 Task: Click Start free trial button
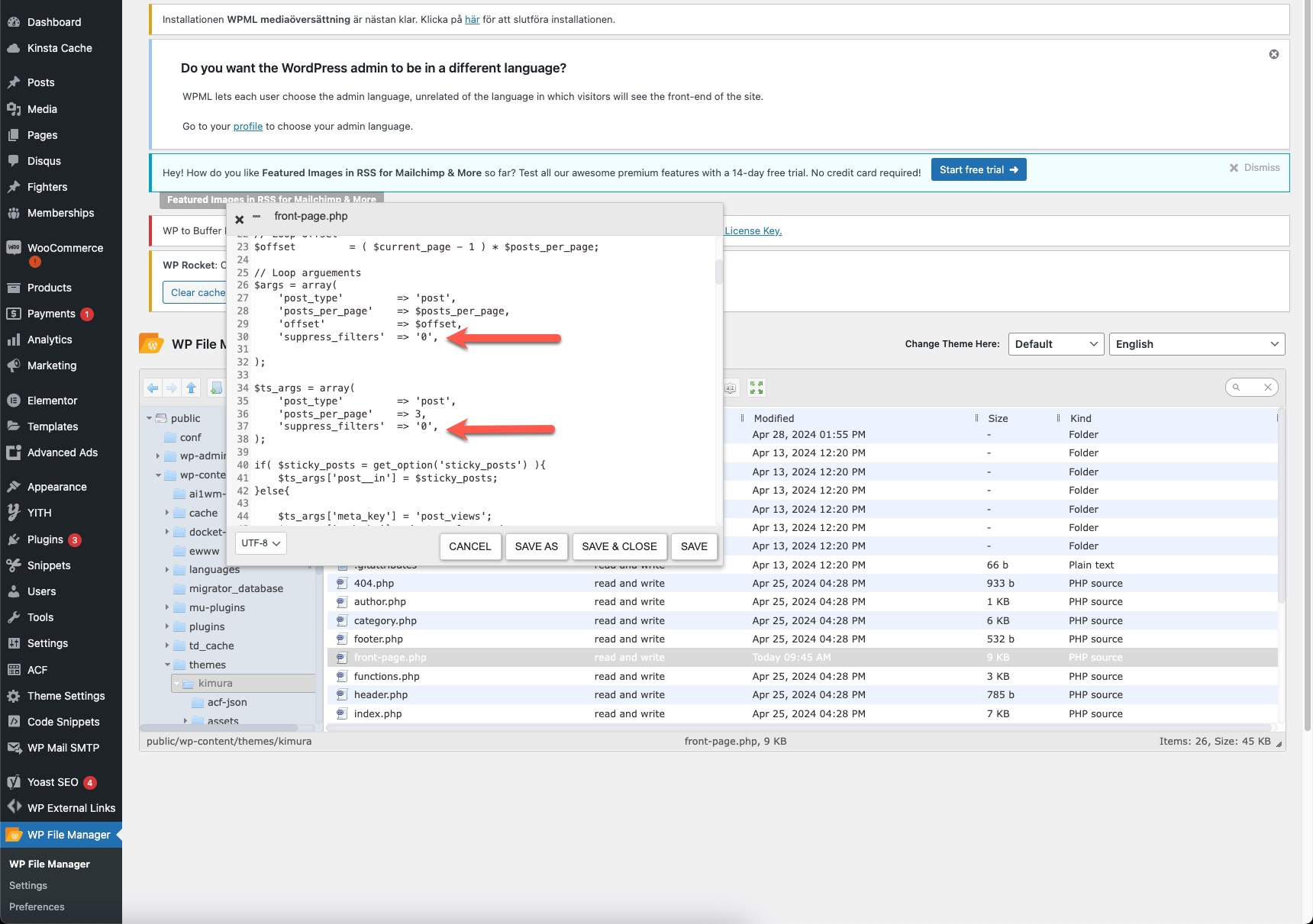979,169
